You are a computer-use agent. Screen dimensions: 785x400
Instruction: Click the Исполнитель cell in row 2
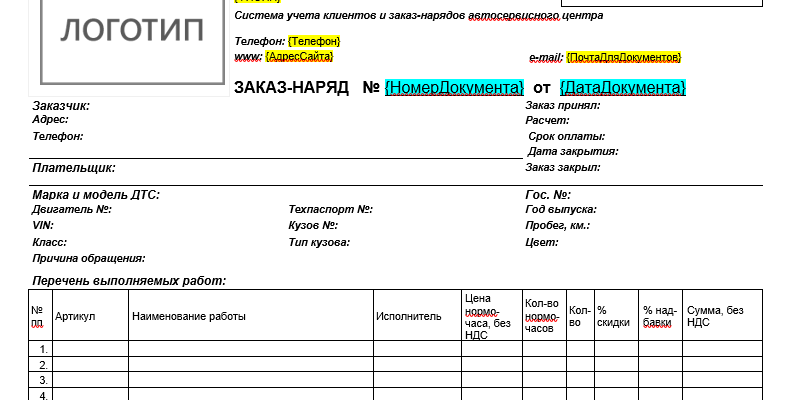[418, 364]
